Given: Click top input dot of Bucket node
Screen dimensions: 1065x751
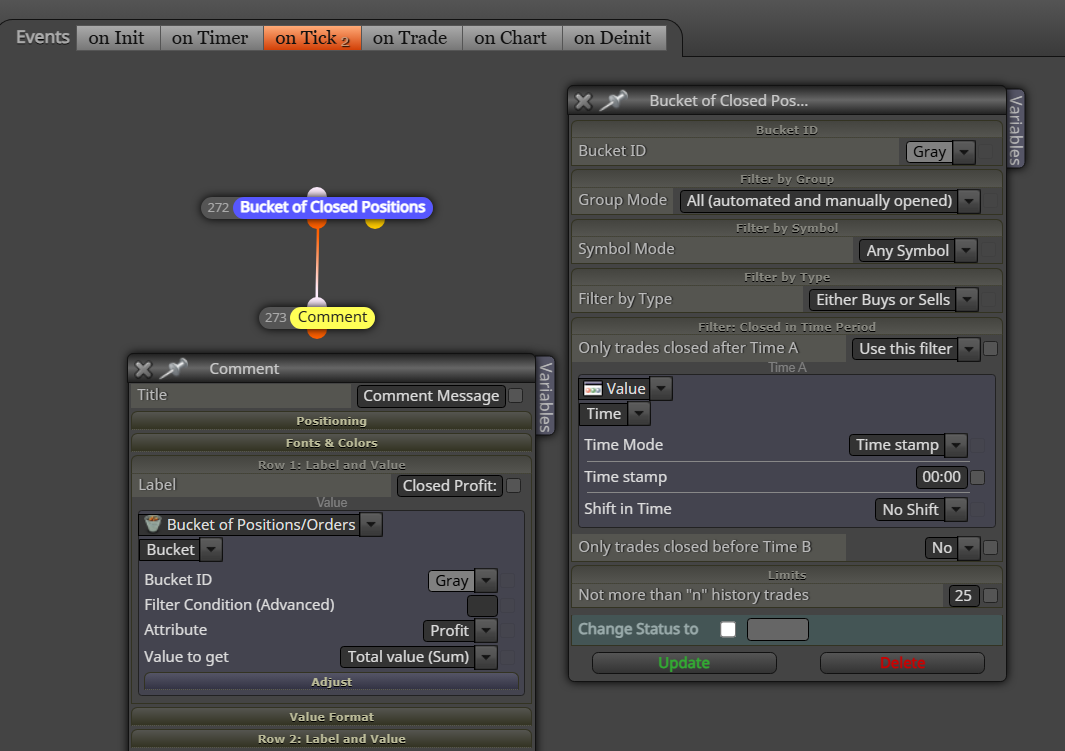Looking at the screenshot, I should (x=317, y=194).
